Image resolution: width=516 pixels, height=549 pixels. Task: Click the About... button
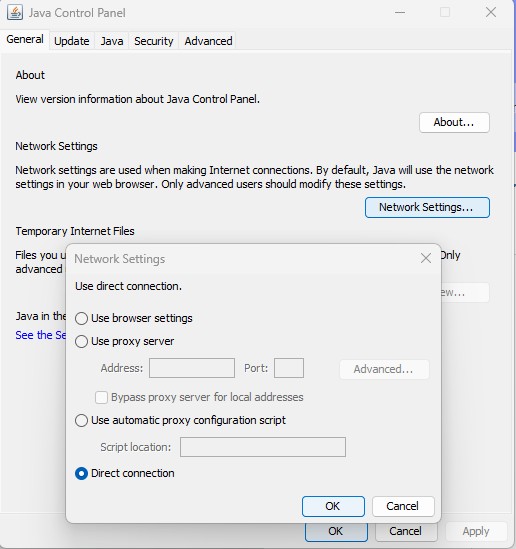point(454,122)
